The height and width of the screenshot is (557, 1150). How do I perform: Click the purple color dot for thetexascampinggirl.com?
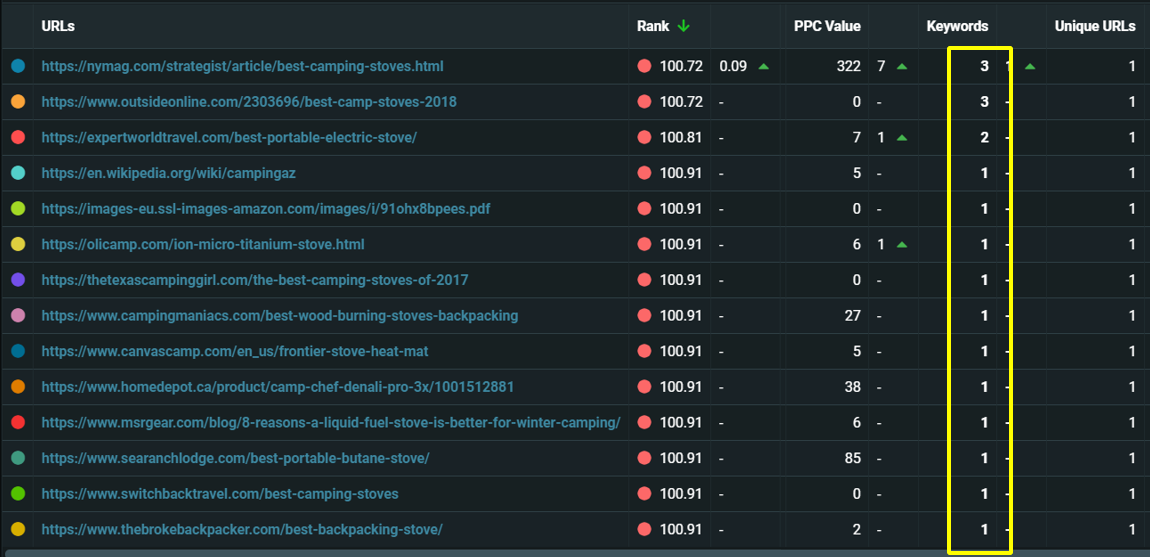pyautogui.click(x=18, y=280)
